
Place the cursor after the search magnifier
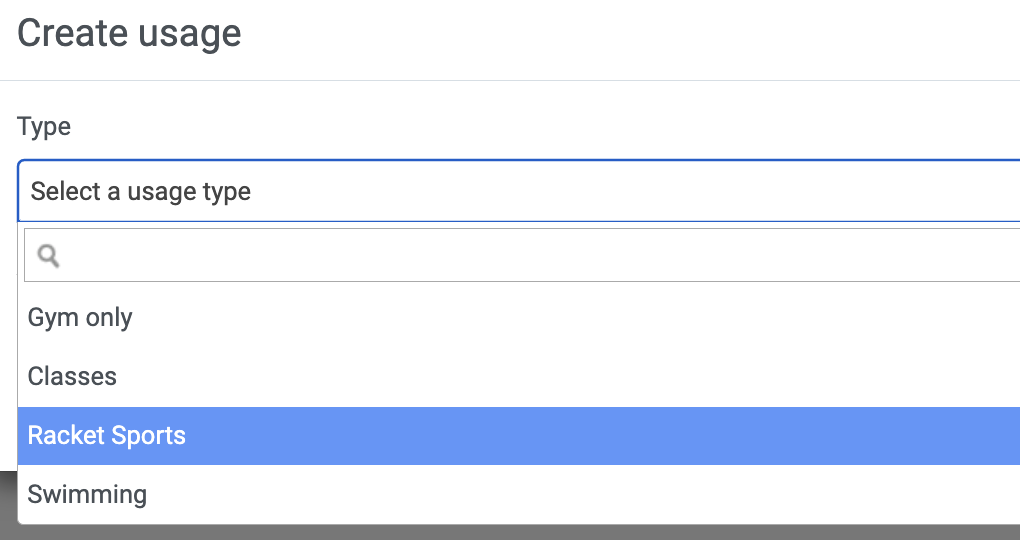click(x=540, y=255)
